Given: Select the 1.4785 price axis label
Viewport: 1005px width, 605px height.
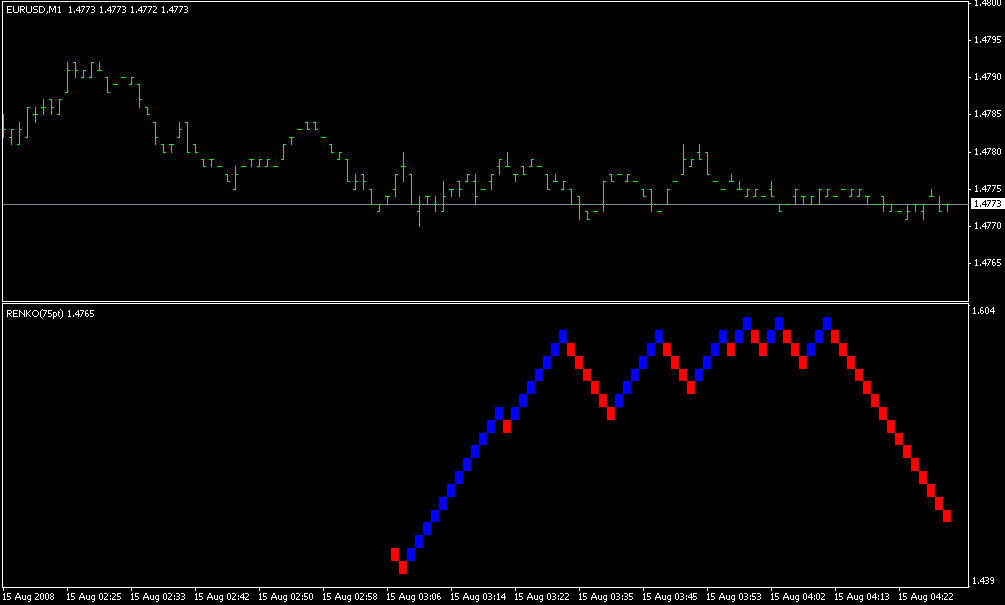Looking at the screenshot, I should 987,114.
